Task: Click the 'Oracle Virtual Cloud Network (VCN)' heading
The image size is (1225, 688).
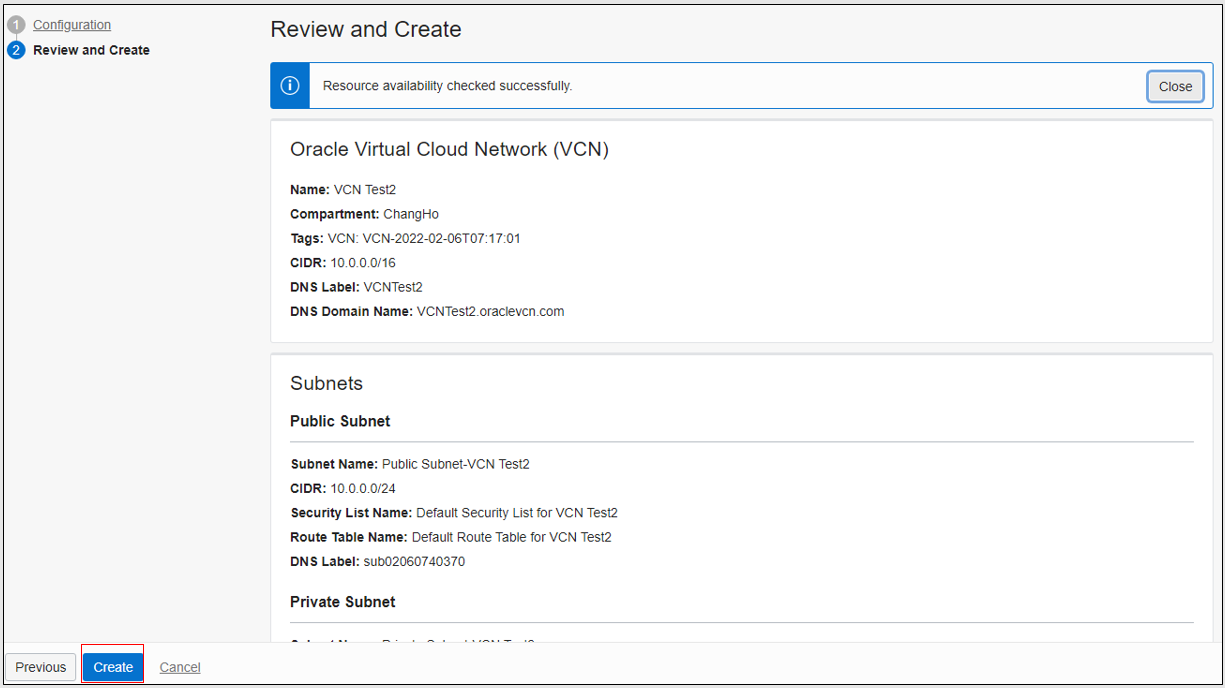Action: [449, 149]
